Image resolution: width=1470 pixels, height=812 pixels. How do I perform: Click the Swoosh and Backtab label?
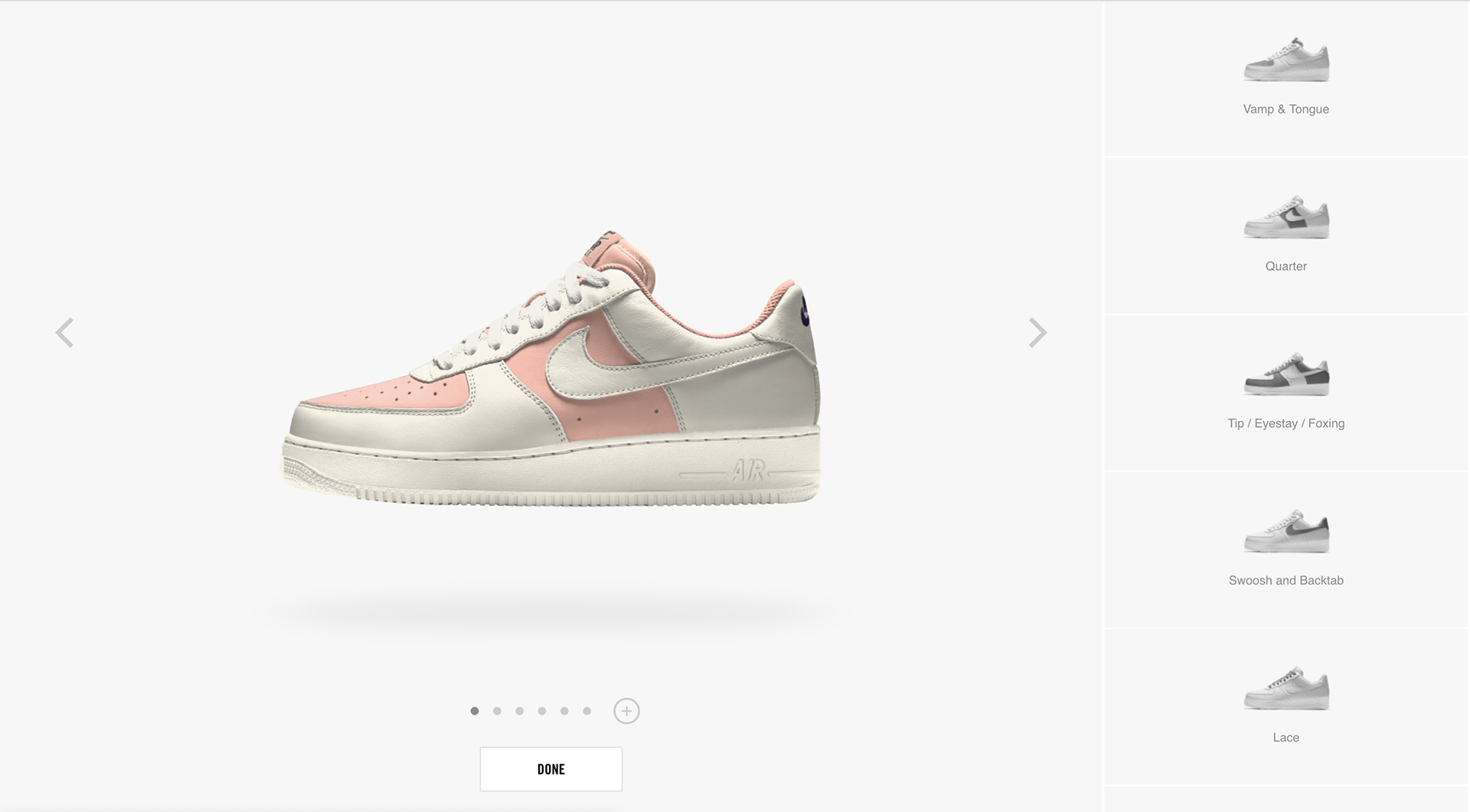pos(1286,580)
